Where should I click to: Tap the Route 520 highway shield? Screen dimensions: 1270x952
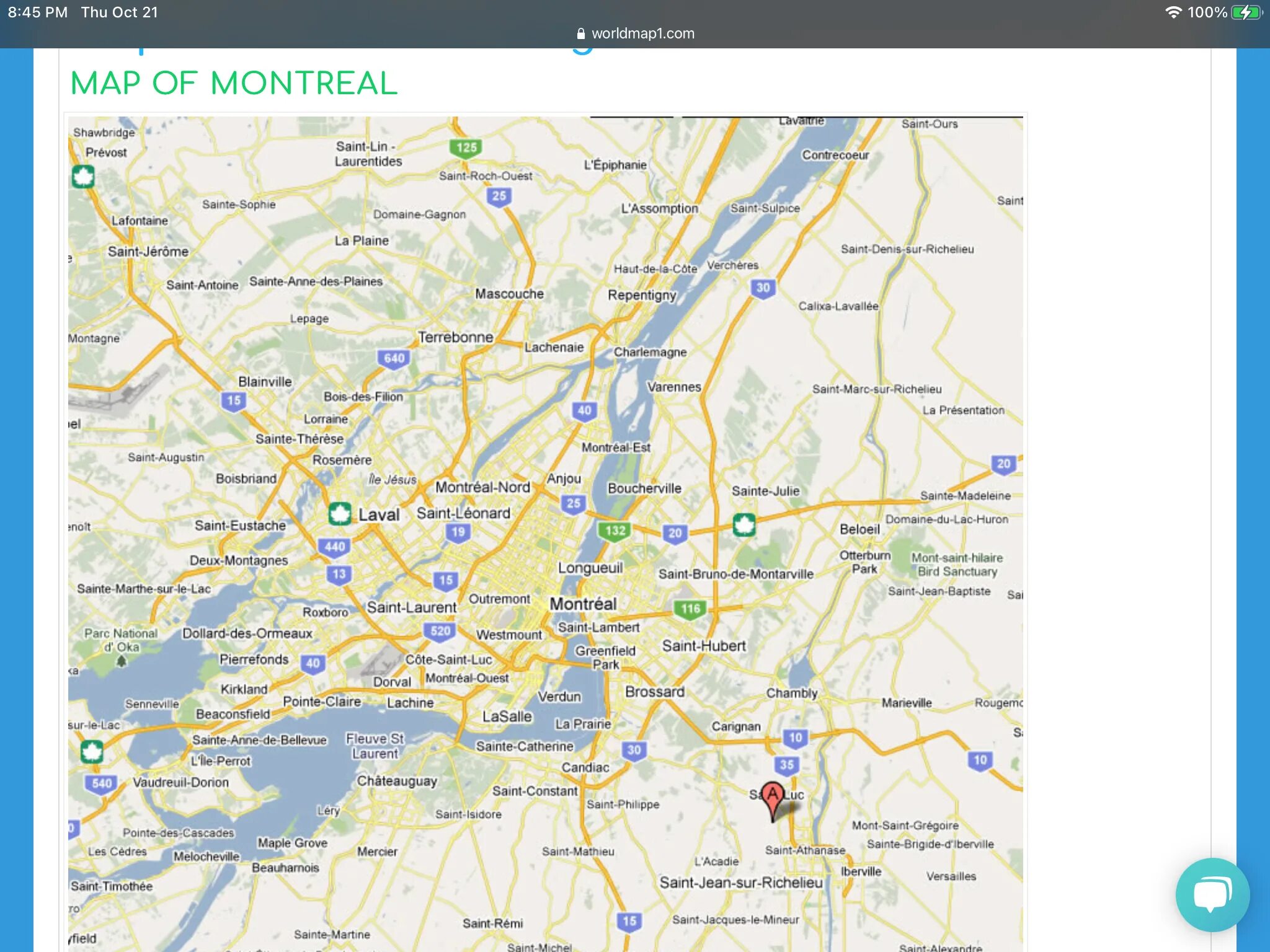440,631
